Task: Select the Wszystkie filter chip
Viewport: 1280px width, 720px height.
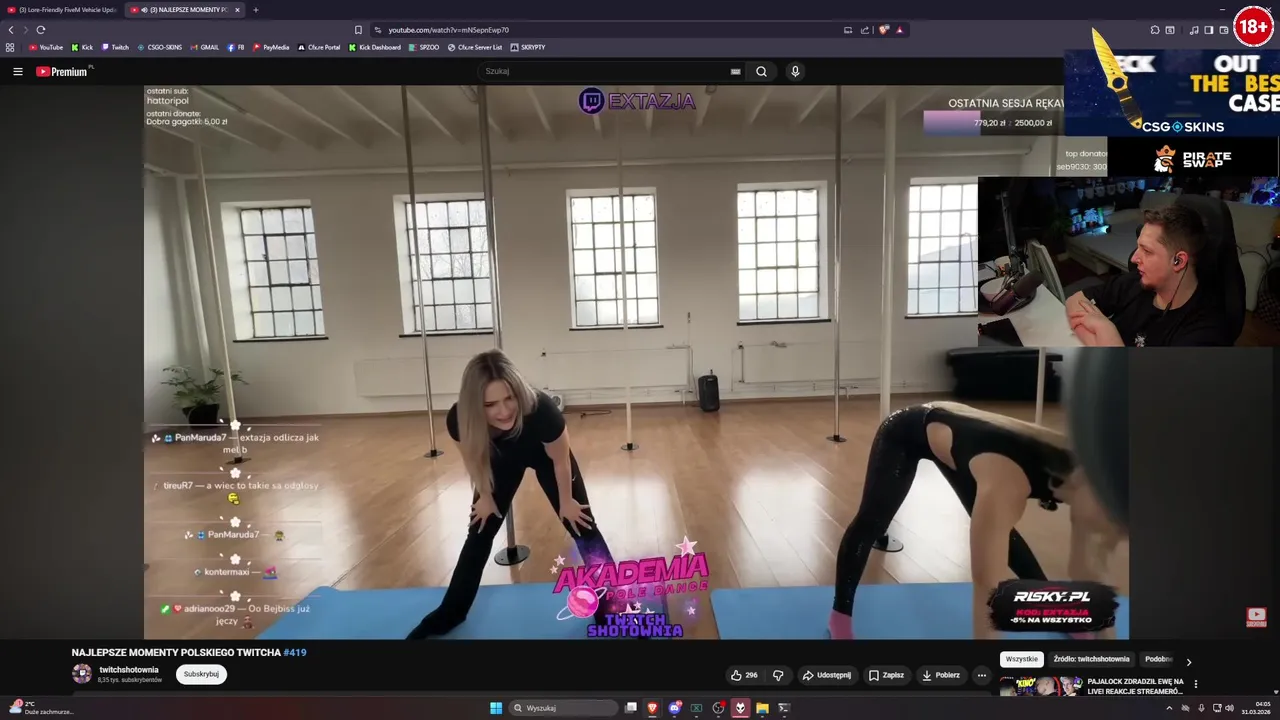Action: coord(1021,659)
